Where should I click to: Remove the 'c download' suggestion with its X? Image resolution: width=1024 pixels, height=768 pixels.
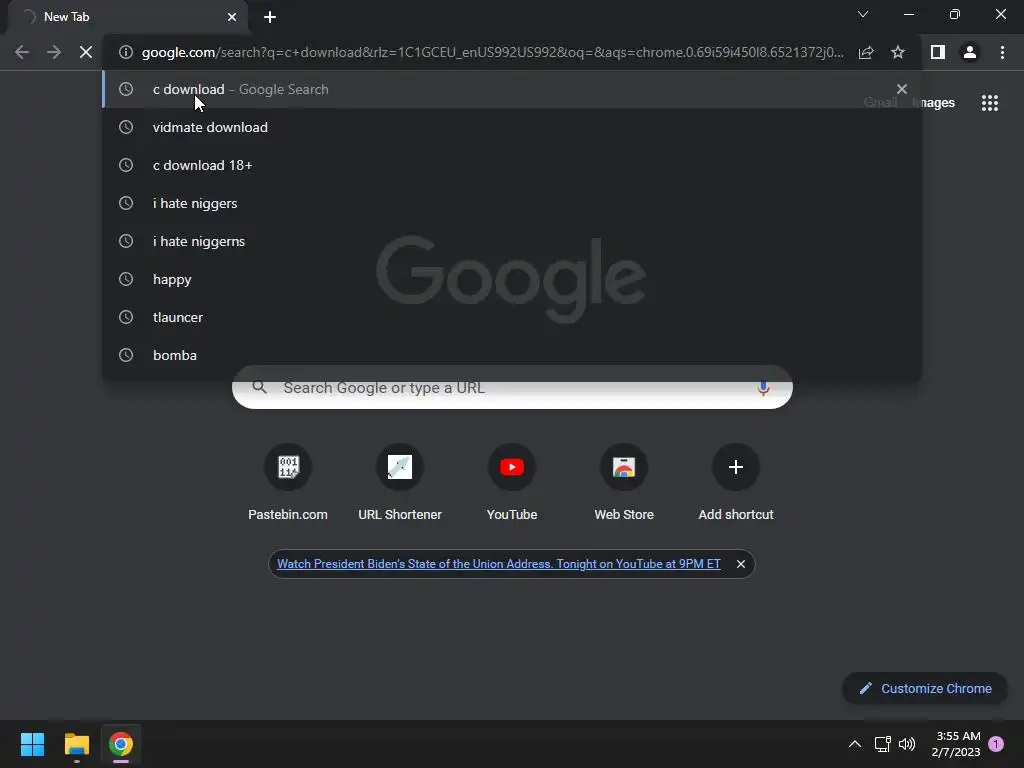click(x=902, y=89)
